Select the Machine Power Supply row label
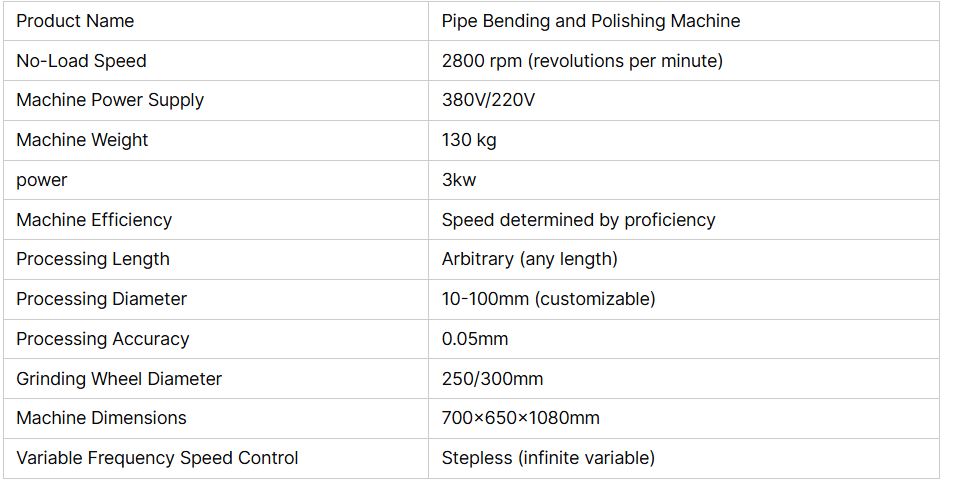959x481 pixels. [110, 100]
